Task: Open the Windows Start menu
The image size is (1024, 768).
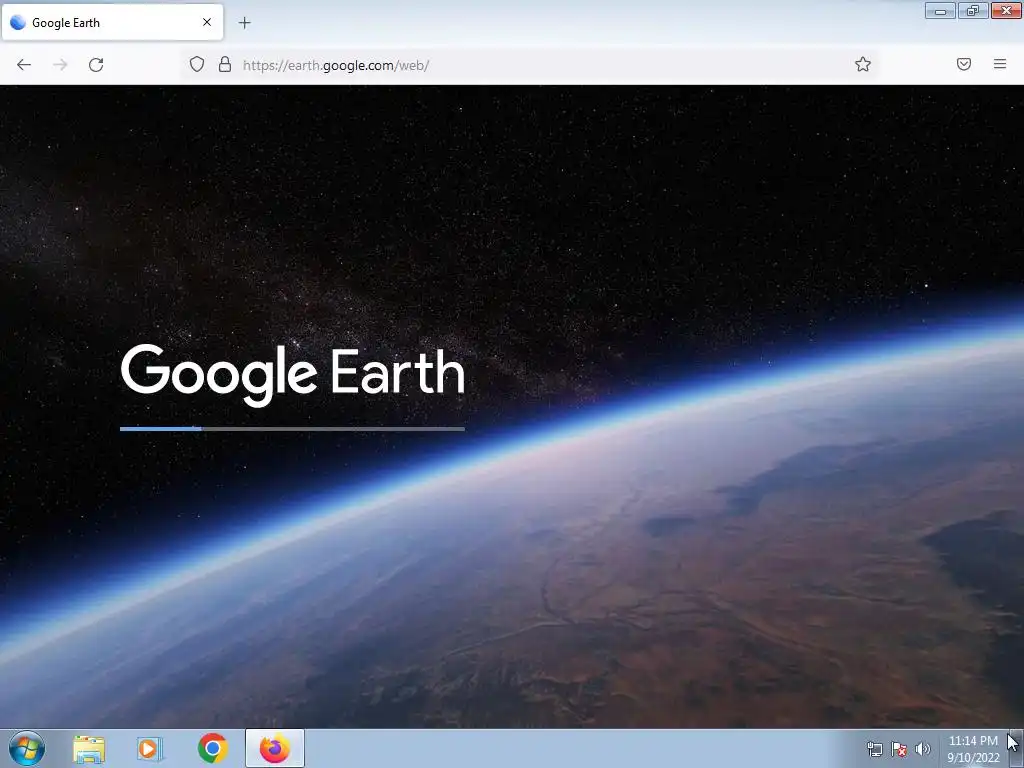Action: tap(27, 748)
